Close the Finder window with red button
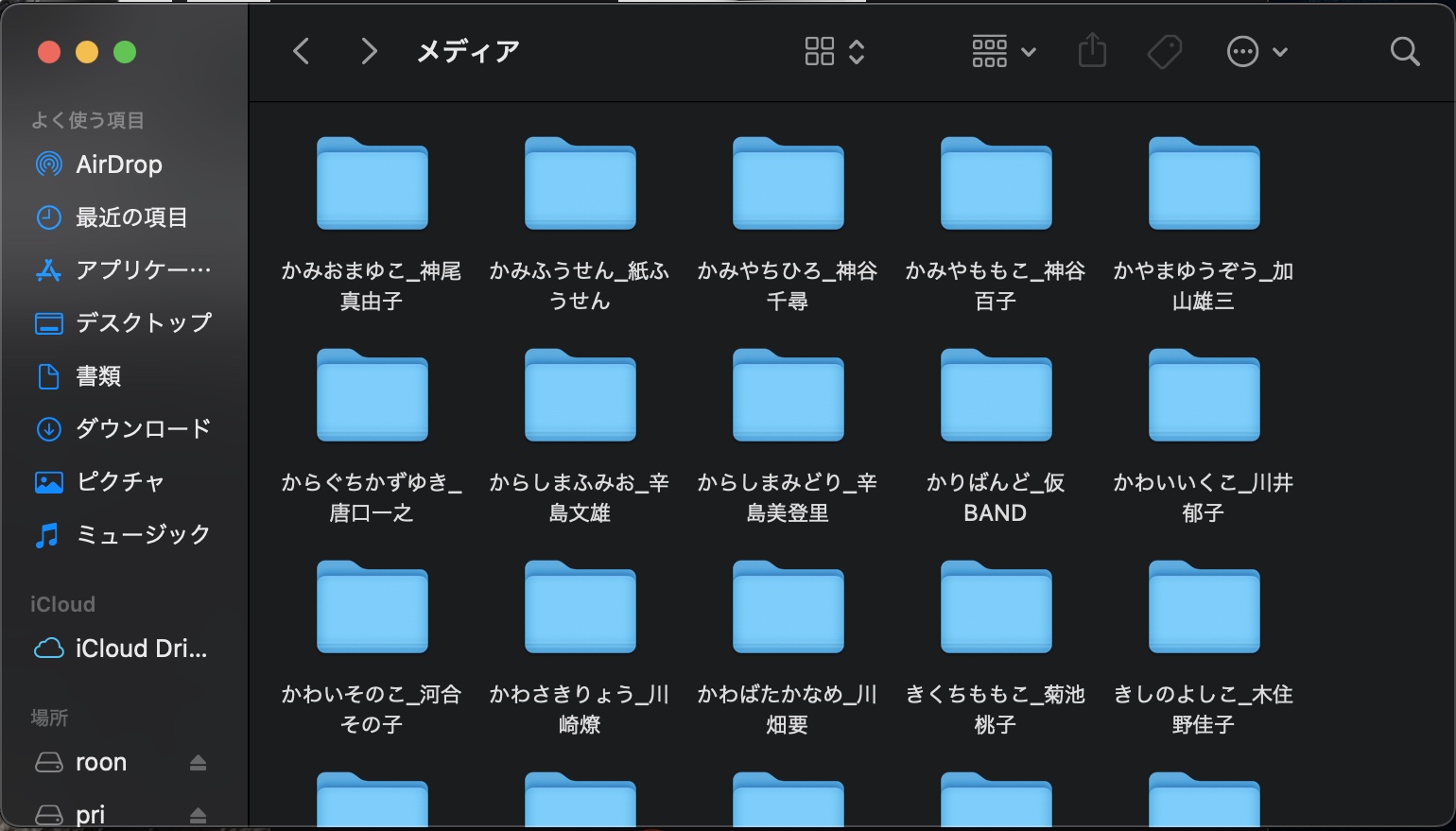Screen dimensions: 1456x831 tap(48, 52)
